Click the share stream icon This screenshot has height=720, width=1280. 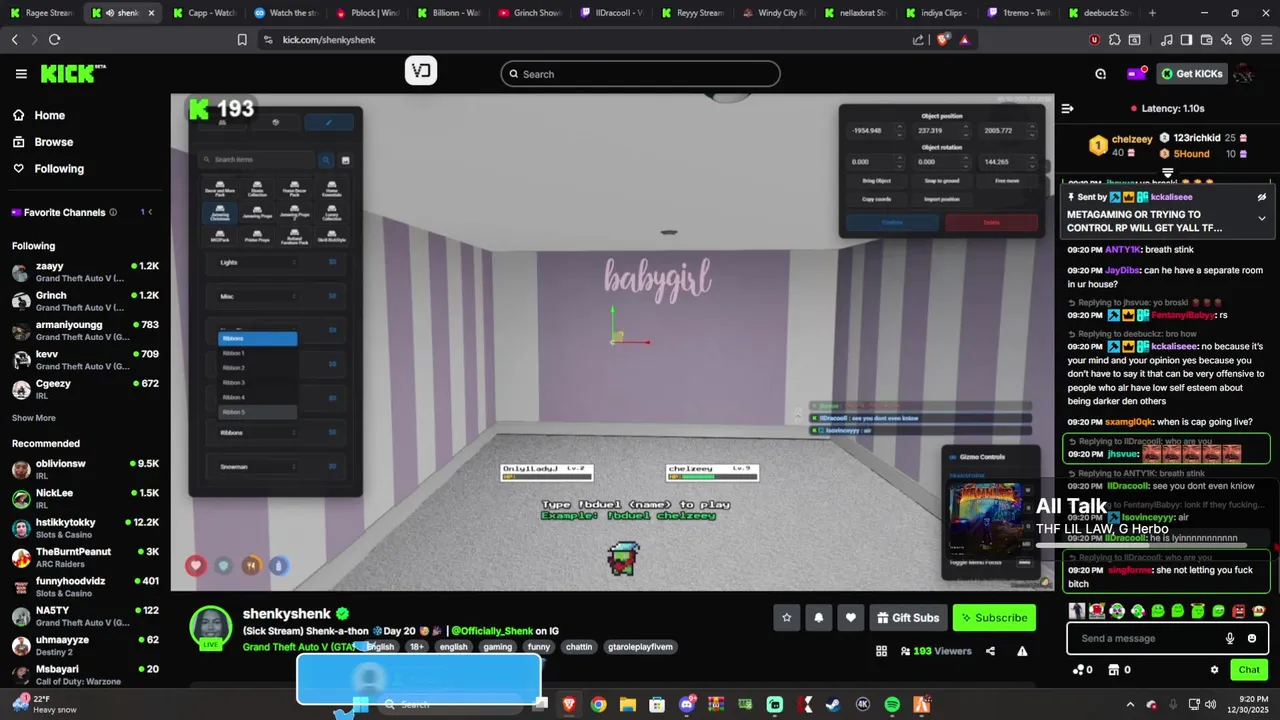(990, 651)
